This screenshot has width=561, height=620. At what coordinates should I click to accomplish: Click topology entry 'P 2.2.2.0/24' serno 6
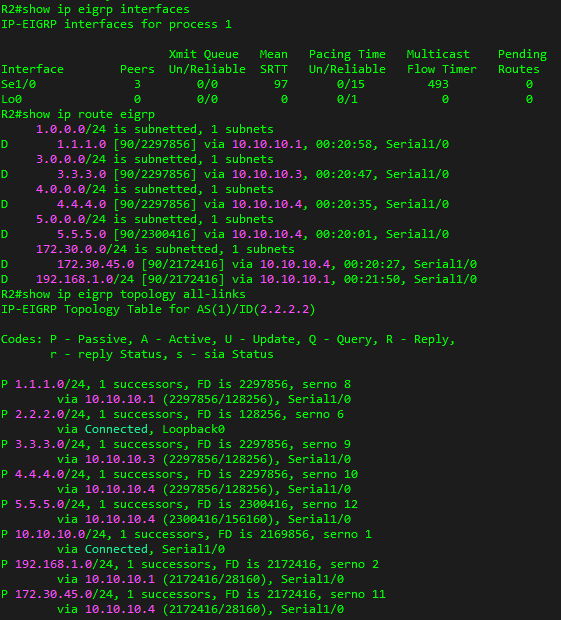[172, 415]
